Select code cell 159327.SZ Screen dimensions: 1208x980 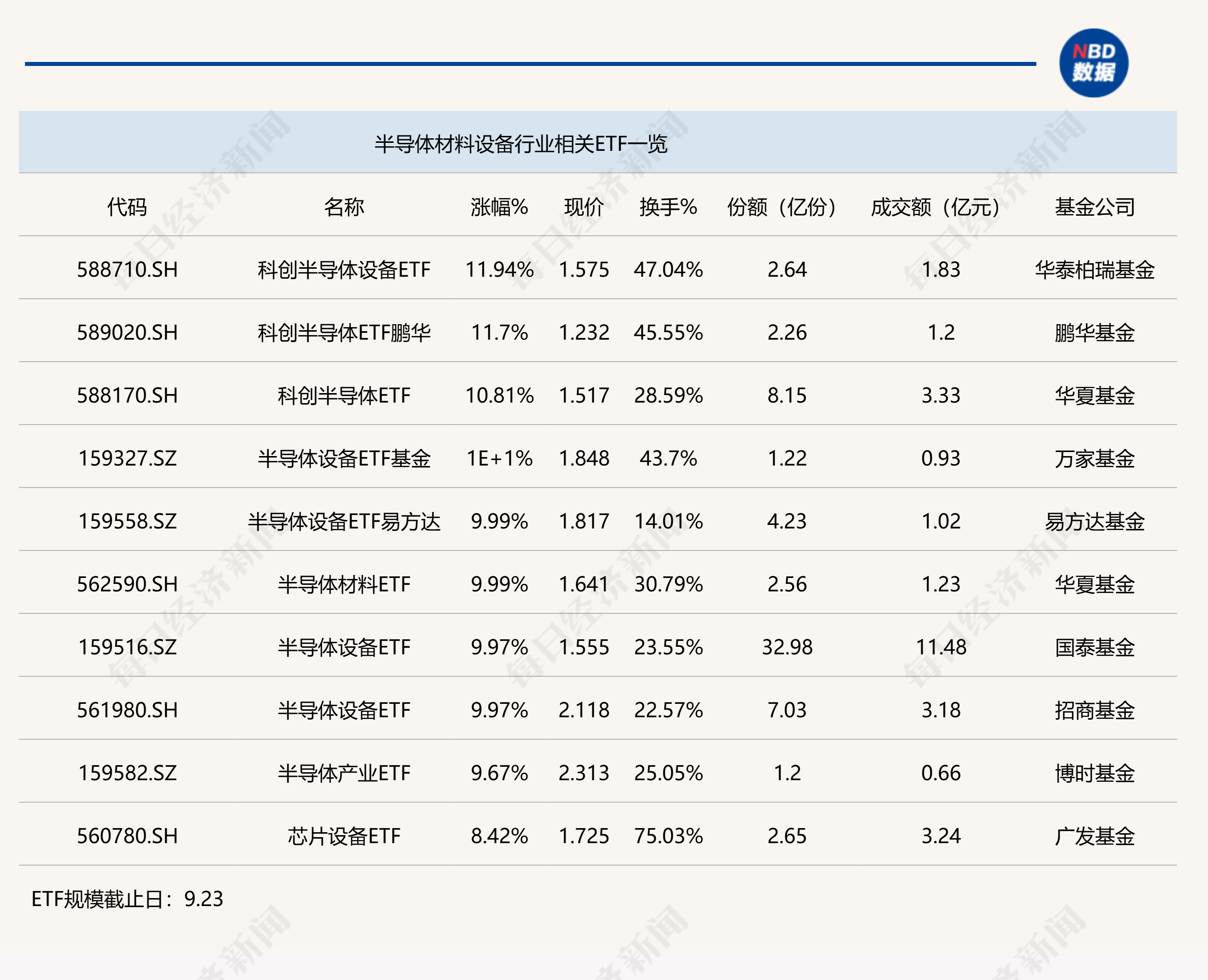click(x=127, y=459)
